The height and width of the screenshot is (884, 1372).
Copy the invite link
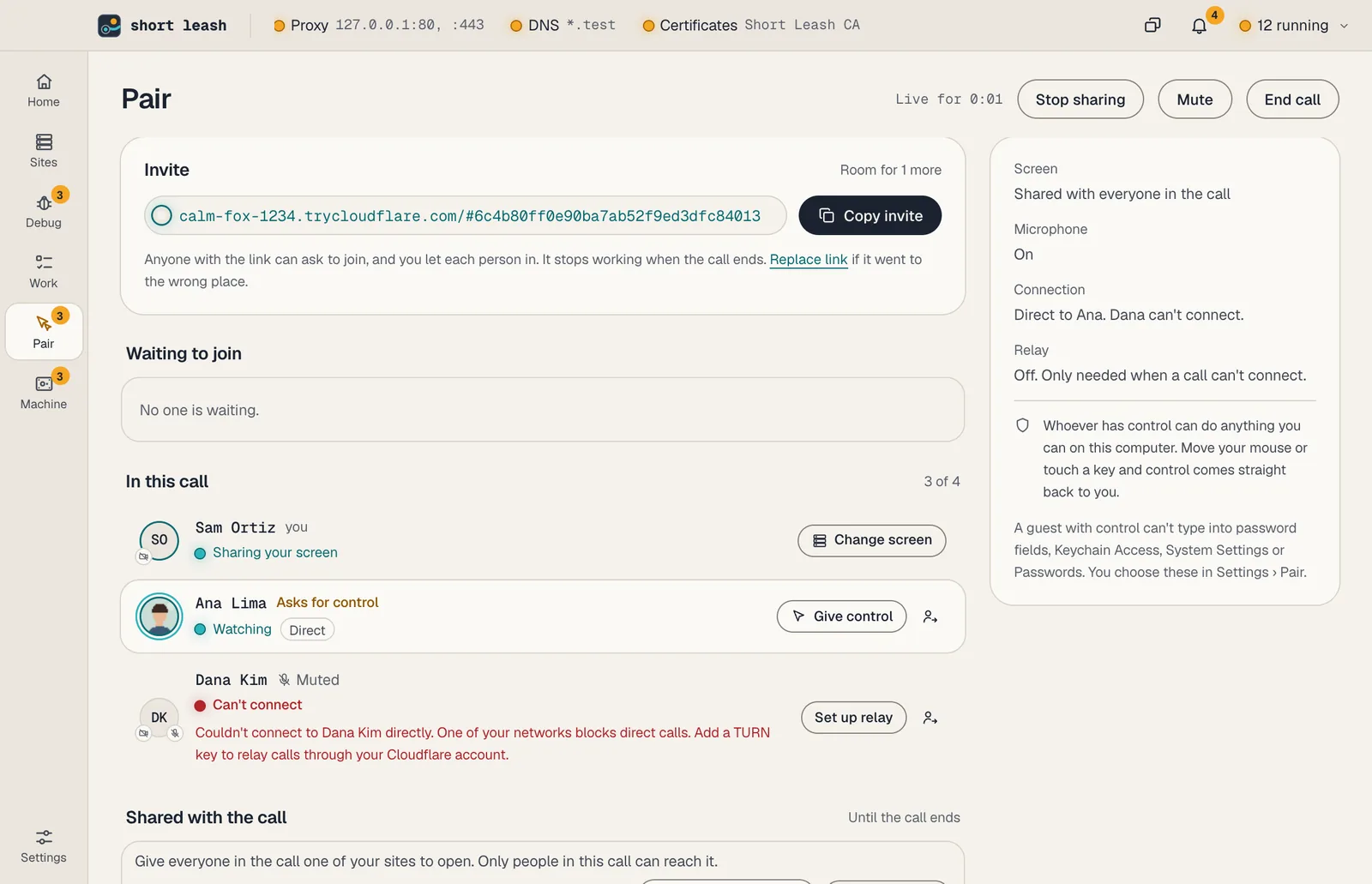[x=870, y=216]
